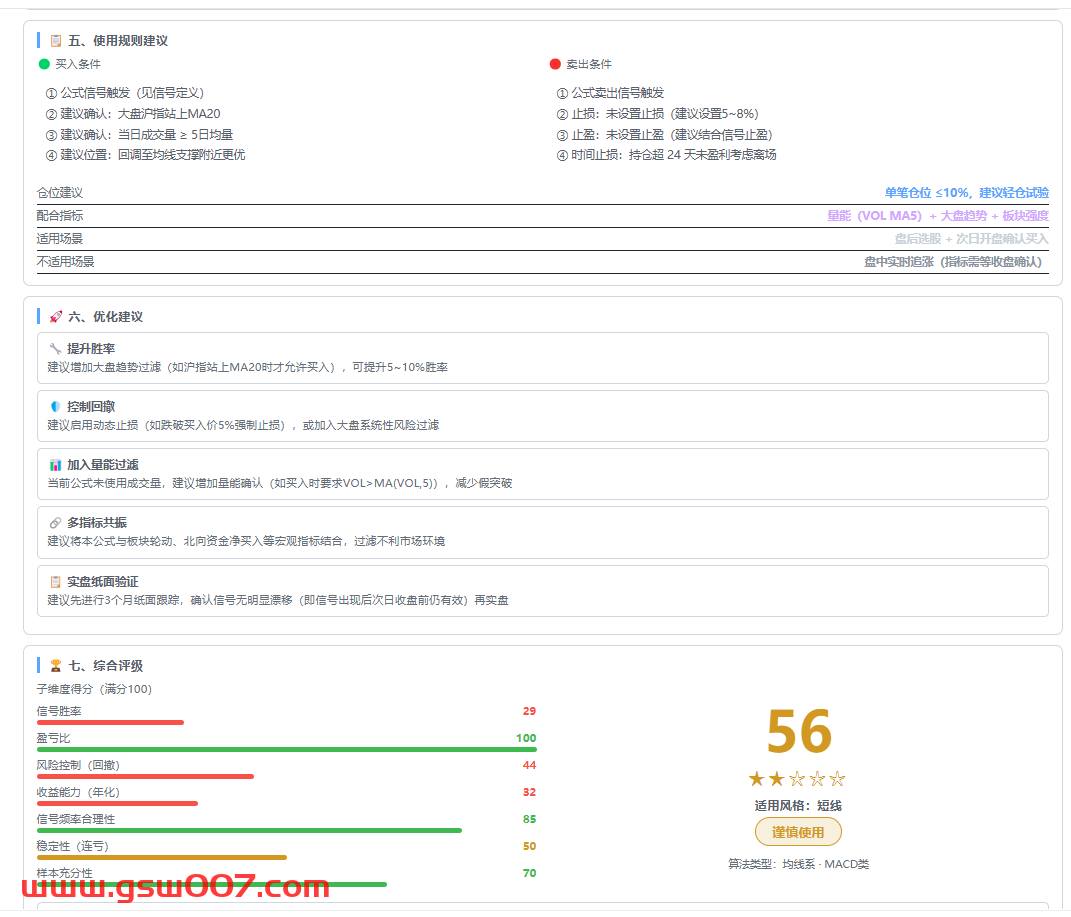This screenshot has height=917, width=1071.
Task: Click the large 56 overall score
Action: [x=798, y=732]
